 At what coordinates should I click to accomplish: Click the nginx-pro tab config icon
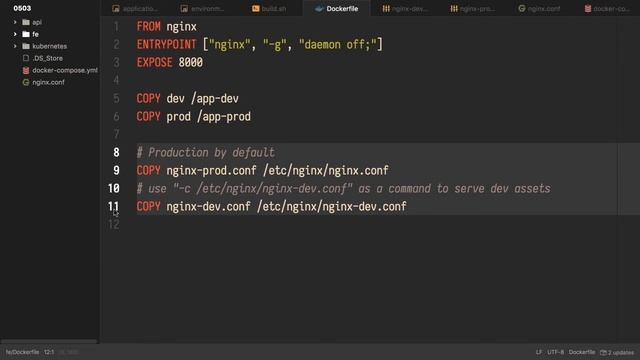pos(454,9)
